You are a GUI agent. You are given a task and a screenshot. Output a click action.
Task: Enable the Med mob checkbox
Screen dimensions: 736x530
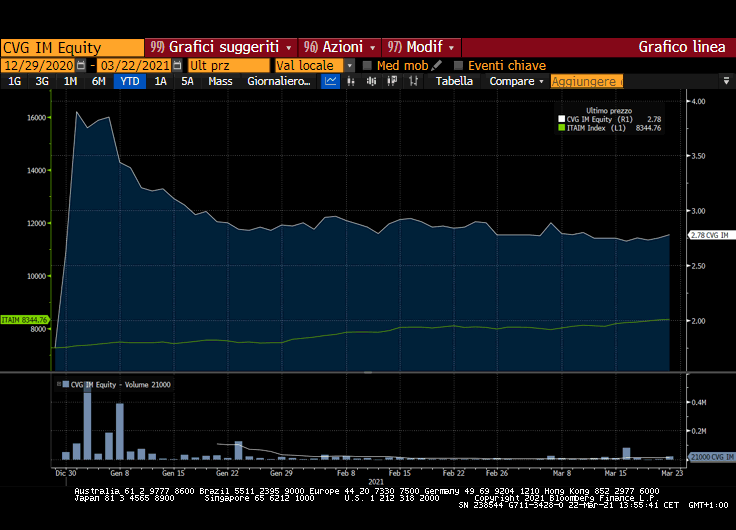point(367,65)
